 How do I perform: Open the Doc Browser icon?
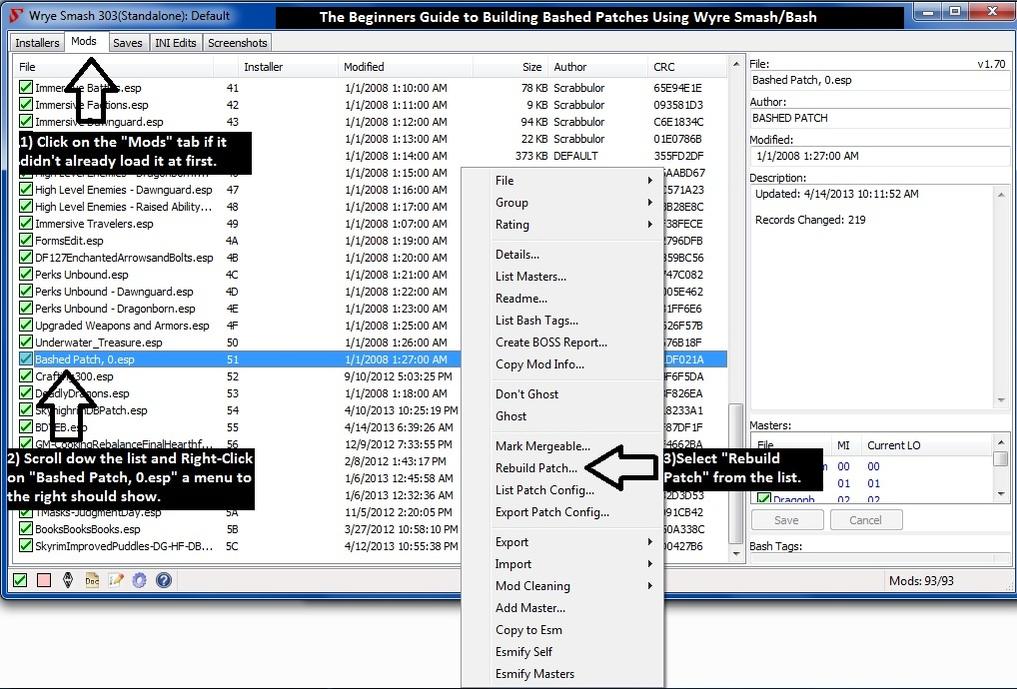[91, 580]
